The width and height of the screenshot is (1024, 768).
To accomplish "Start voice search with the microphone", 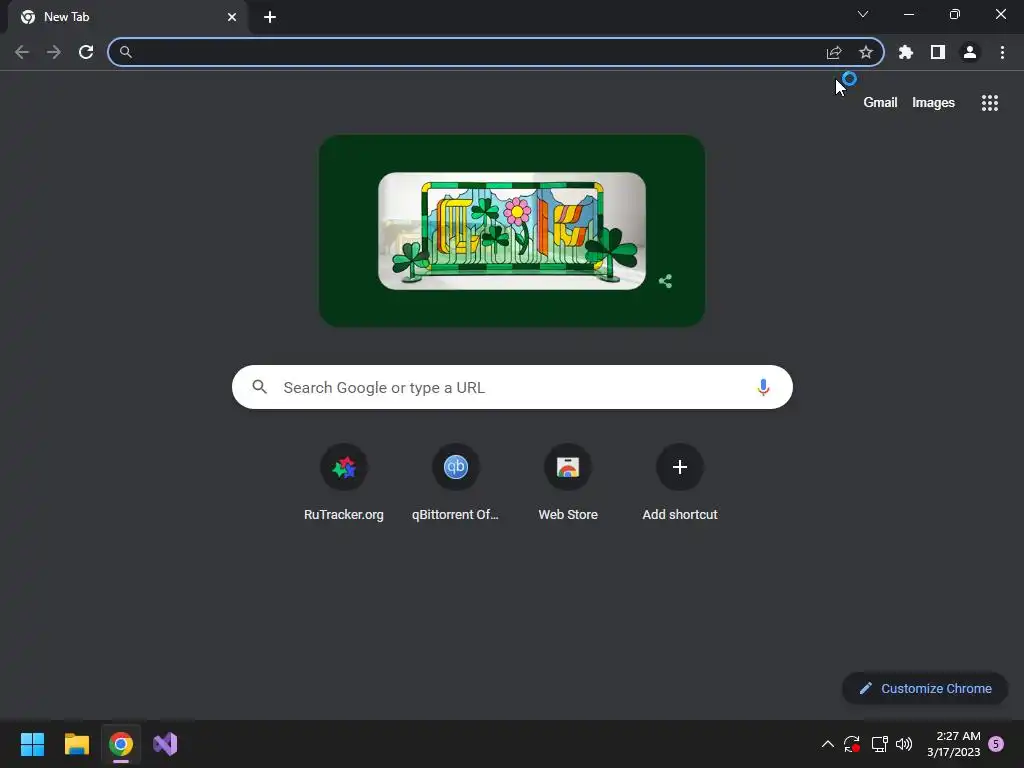I will pos(763,387).
